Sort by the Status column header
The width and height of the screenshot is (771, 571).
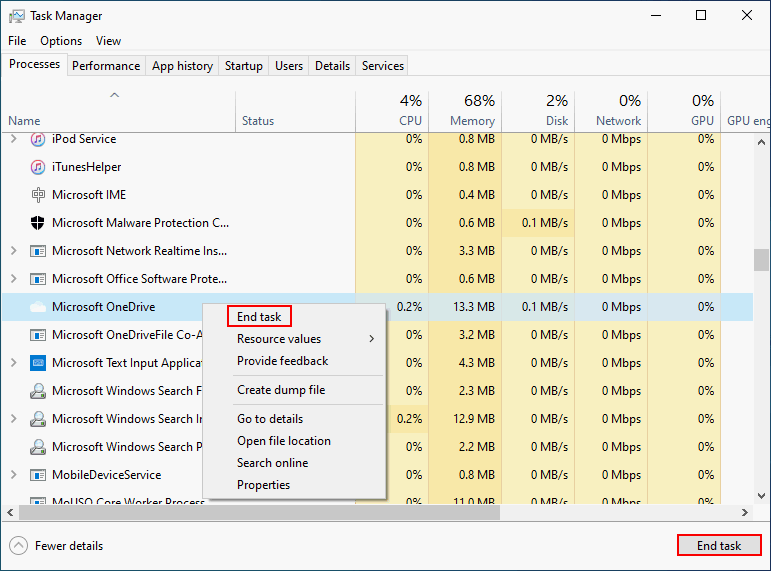click(295, 112)
